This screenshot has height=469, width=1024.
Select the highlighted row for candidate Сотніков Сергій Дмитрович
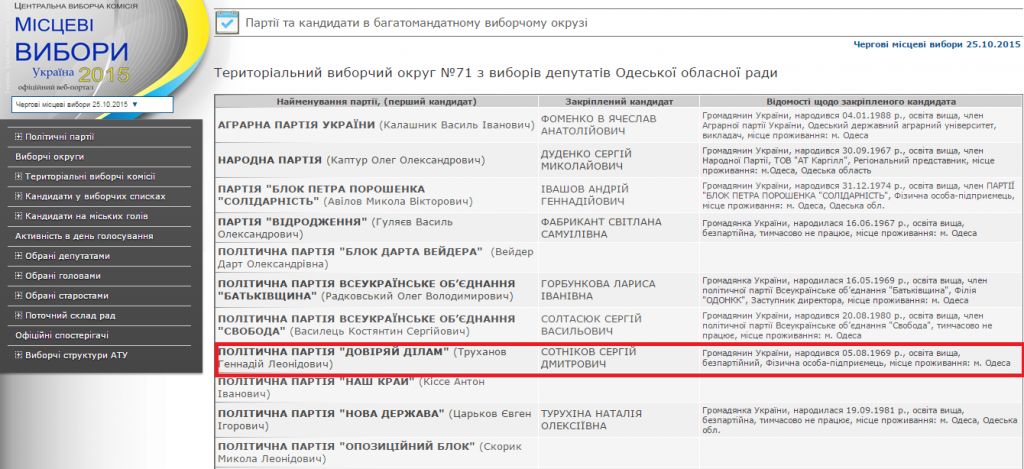point(618,359)
